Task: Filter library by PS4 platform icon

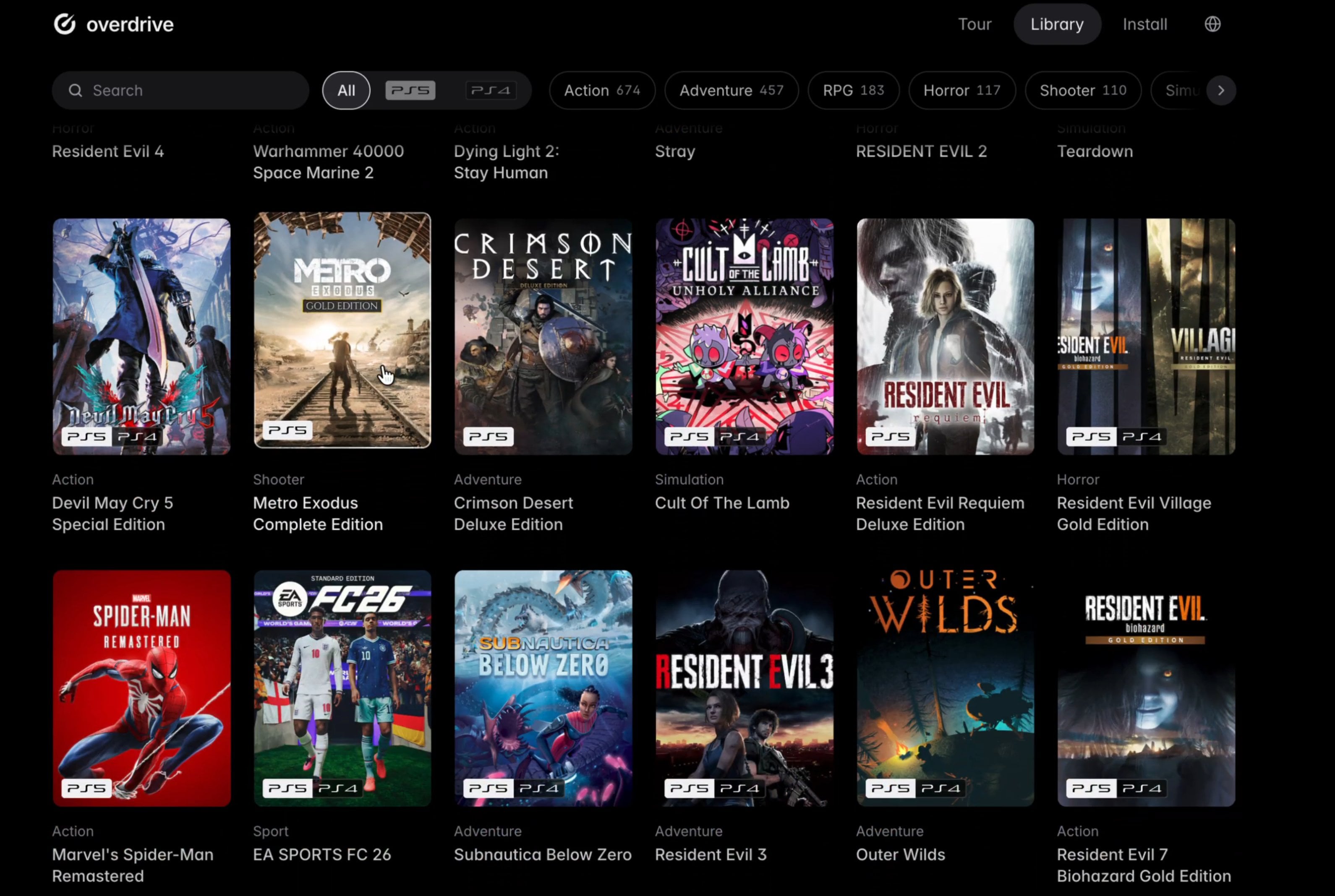Action: tap(491, 90)
